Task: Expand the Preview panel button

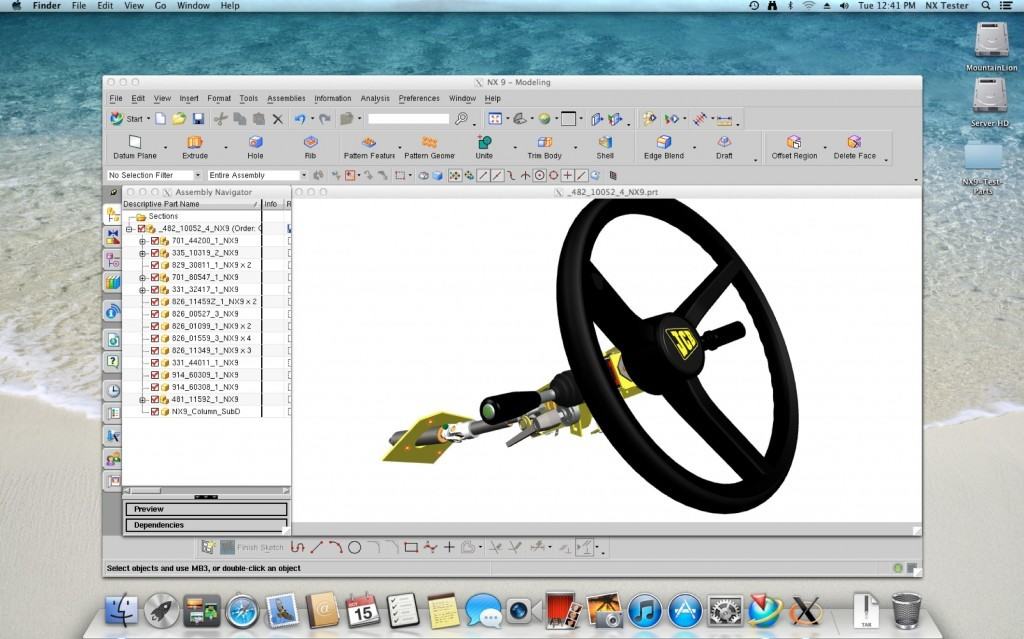Action: pyautogui.click(x=206, y=509)
